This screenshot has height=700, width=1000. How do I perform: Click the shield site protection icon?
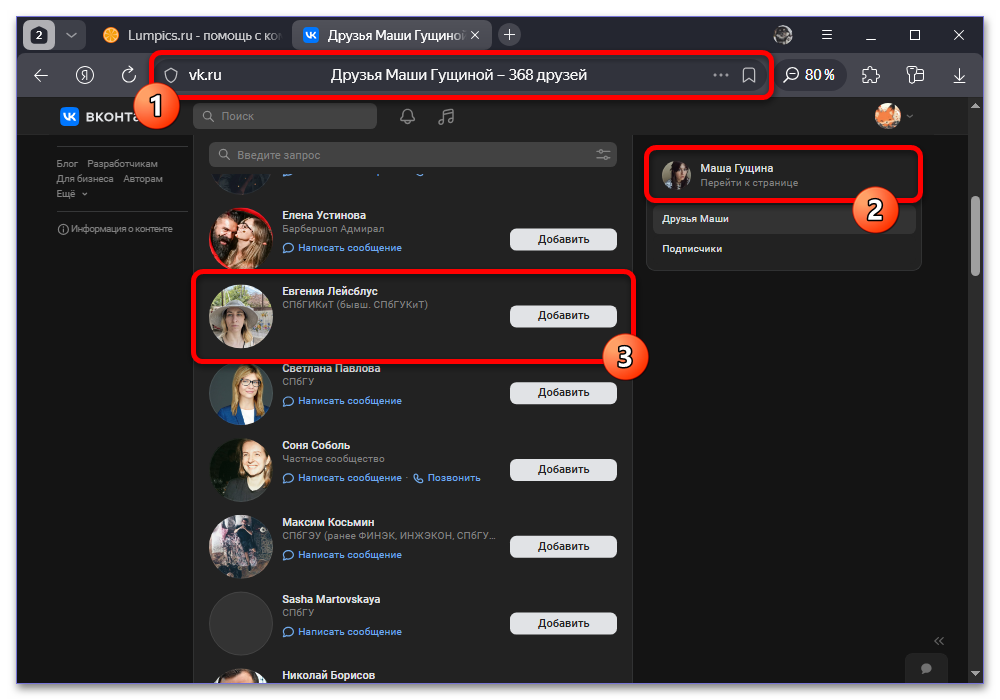coord(171,75)
